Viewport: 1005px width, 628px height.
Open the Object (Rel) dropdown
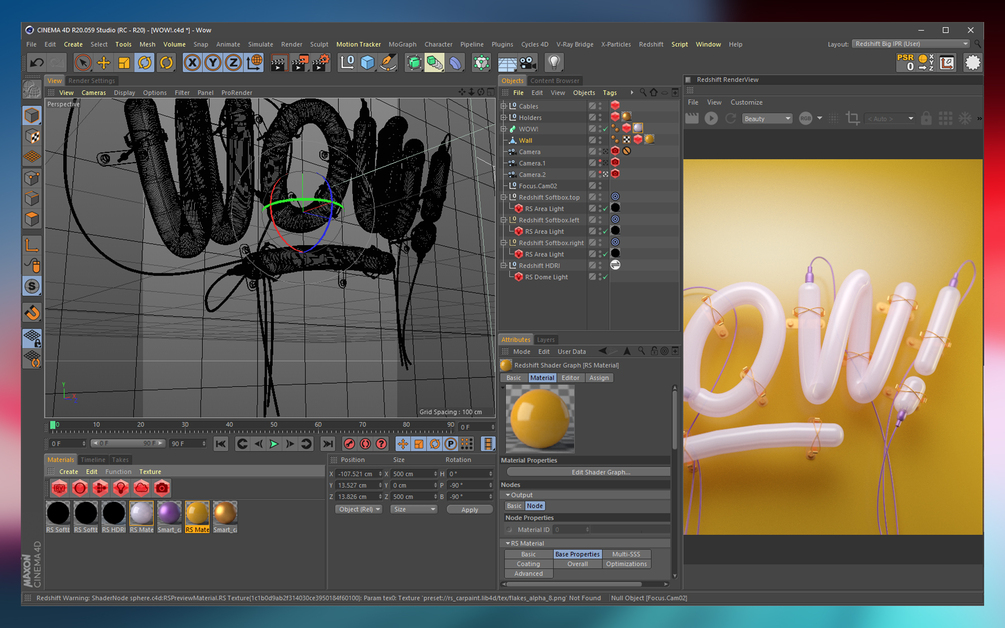[358, 509]
